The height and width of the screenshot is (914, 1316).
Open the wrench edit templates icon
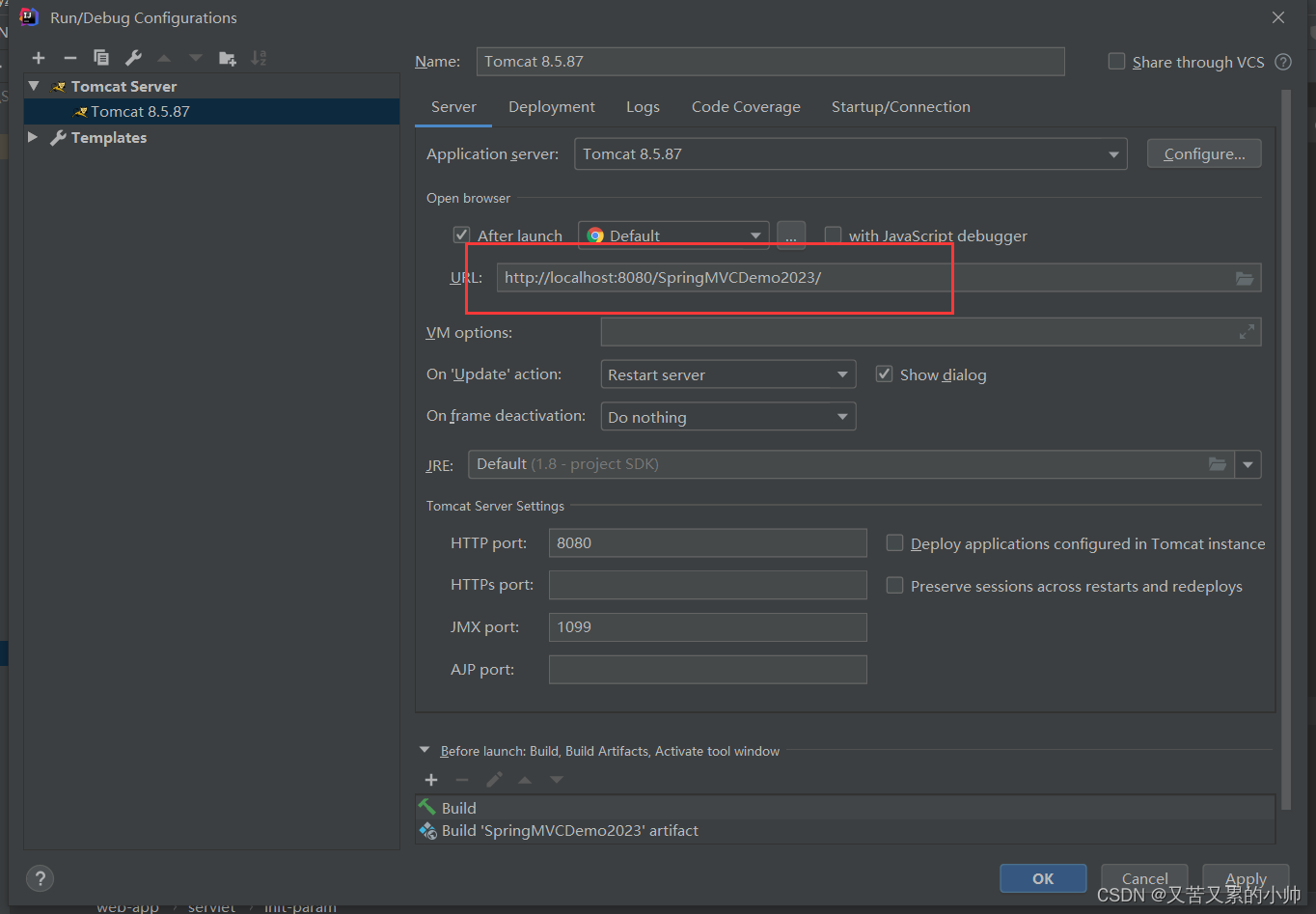[x=133, y=59]
